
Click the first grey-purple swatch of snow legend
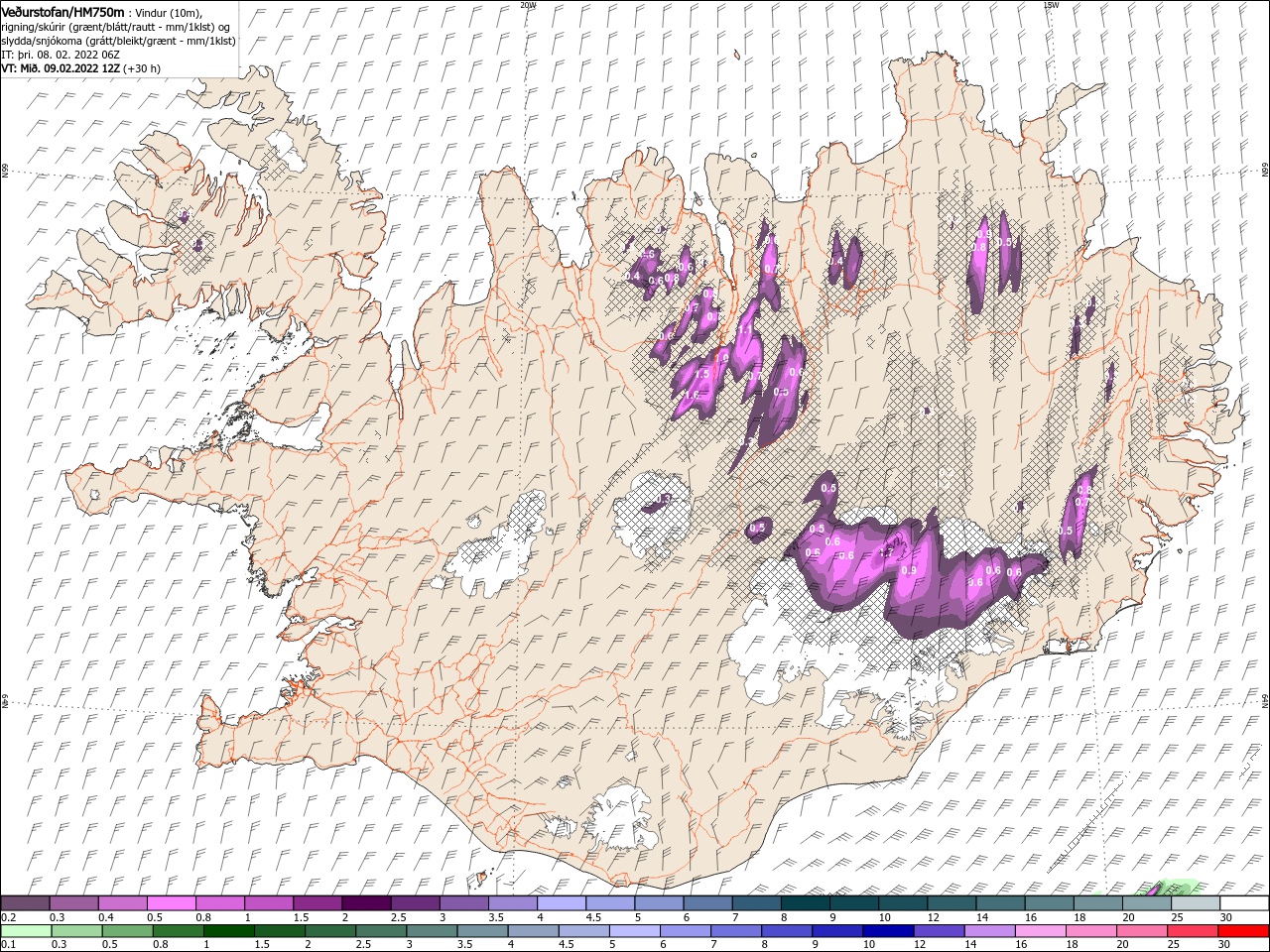point(25,903)
